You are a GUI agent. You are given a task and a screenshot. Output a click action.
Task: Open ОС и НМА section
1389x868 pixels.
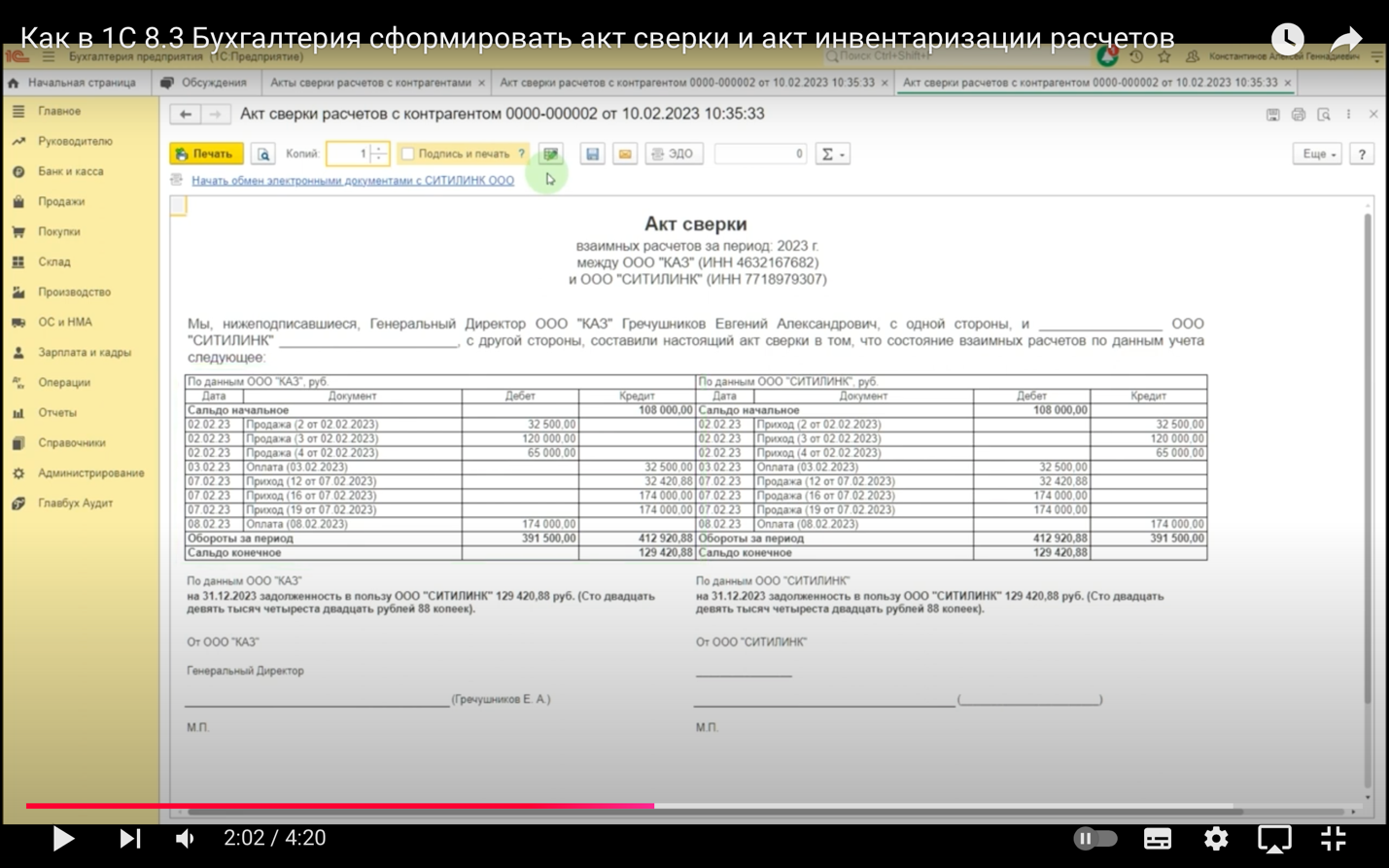click(x=64, y=322)
